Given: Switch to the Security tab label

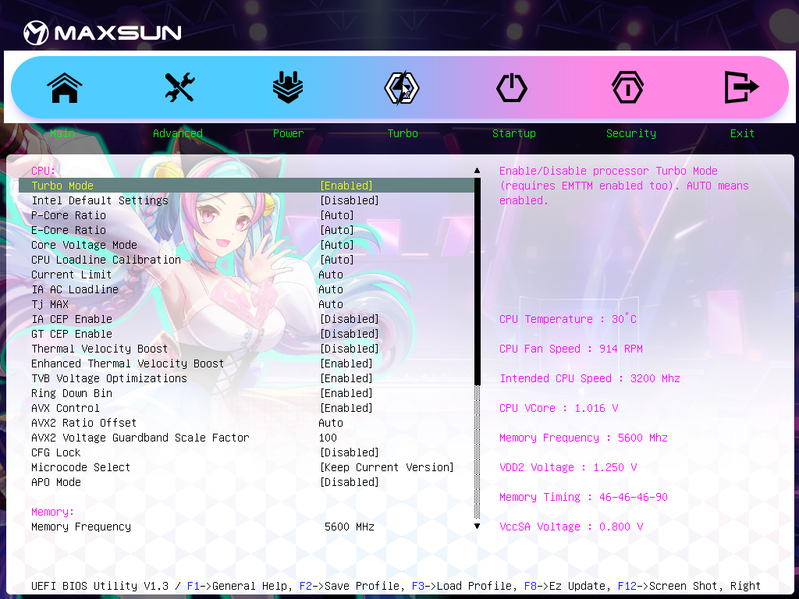Looking at the screenshot, I should [631, 133].
